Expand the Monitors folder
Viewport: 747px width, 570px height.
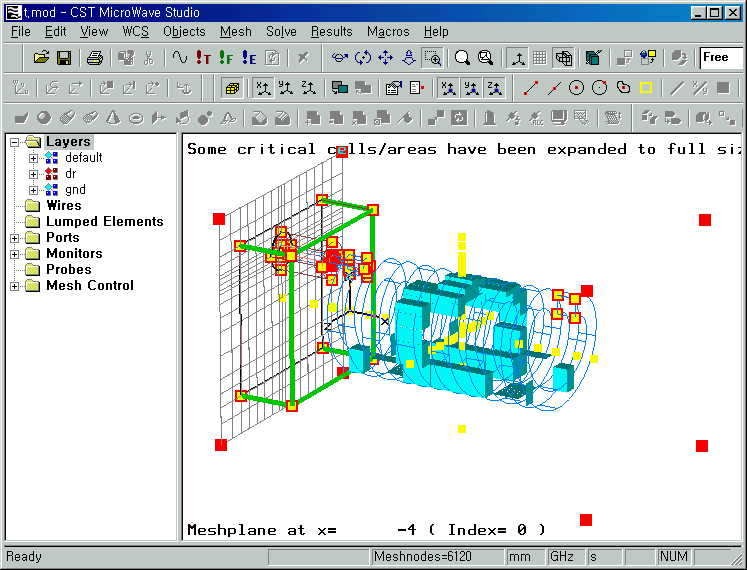pos(14,254)
